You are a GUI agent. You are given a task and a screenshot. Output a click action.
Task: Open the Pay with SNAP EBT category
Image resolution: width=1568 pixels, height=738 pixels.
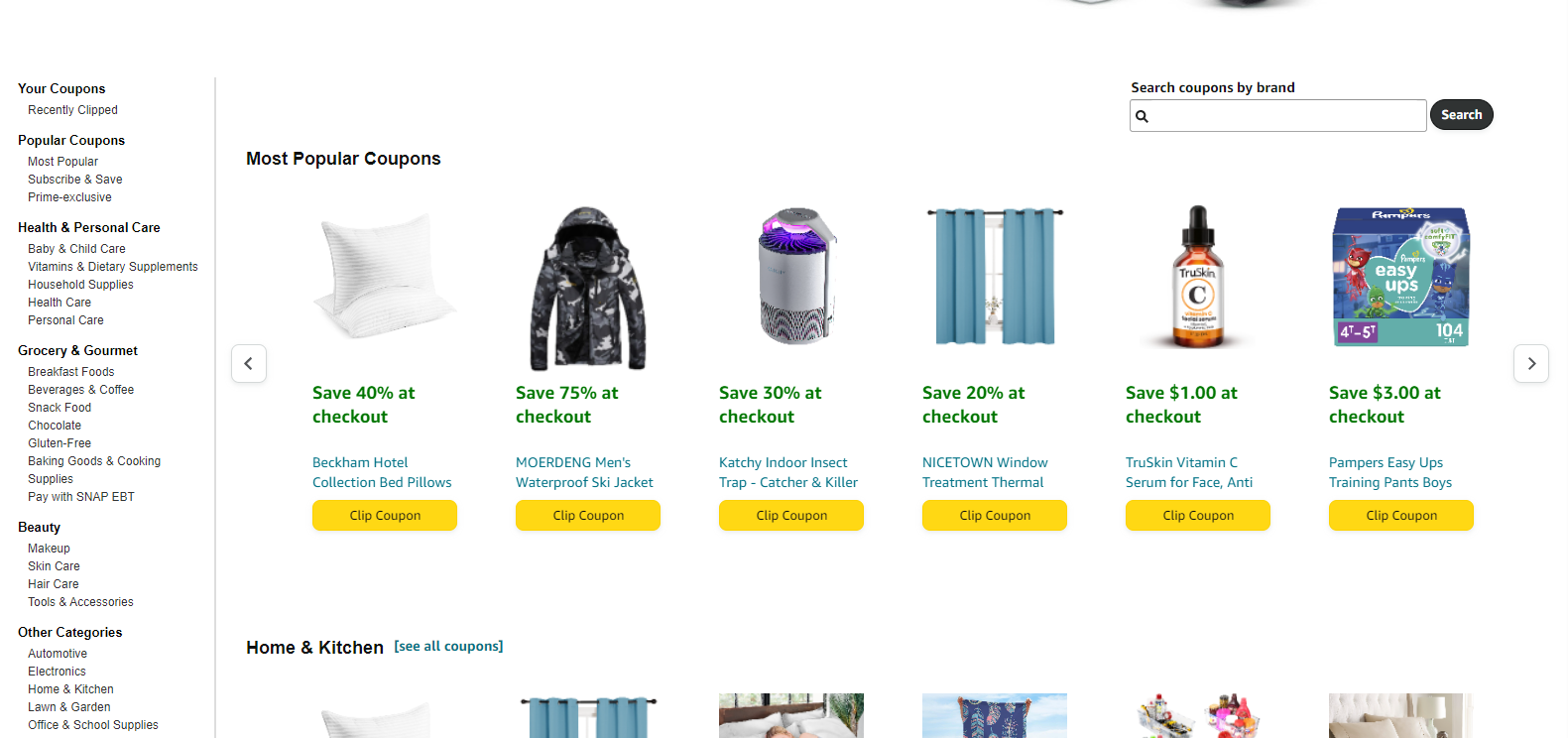(80, 496)
